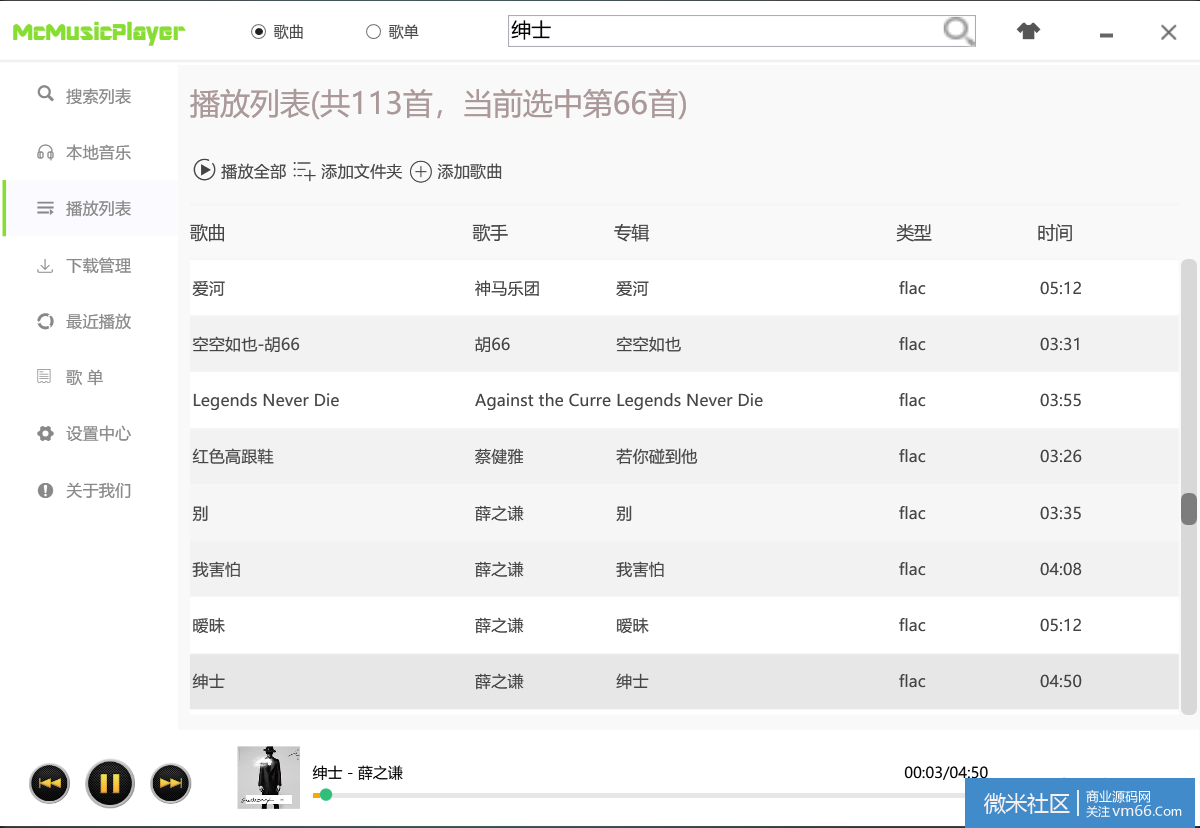Click album 若你碰到他 cell

pyautogui.click(x=656, y=456)
